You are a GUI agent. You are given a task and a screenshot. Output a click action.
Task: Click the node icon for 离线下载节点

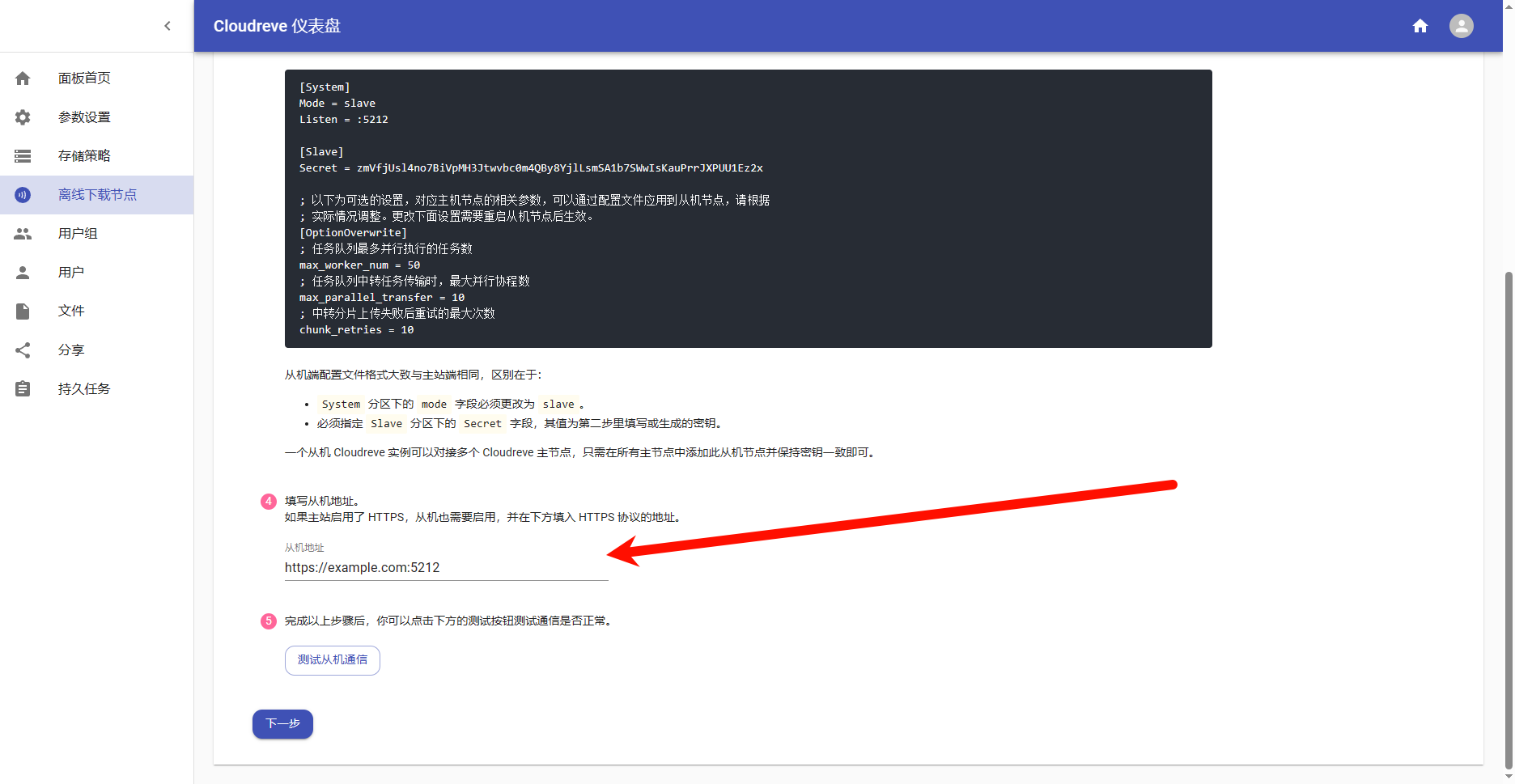pyautogui.click(x=23, y=195)
